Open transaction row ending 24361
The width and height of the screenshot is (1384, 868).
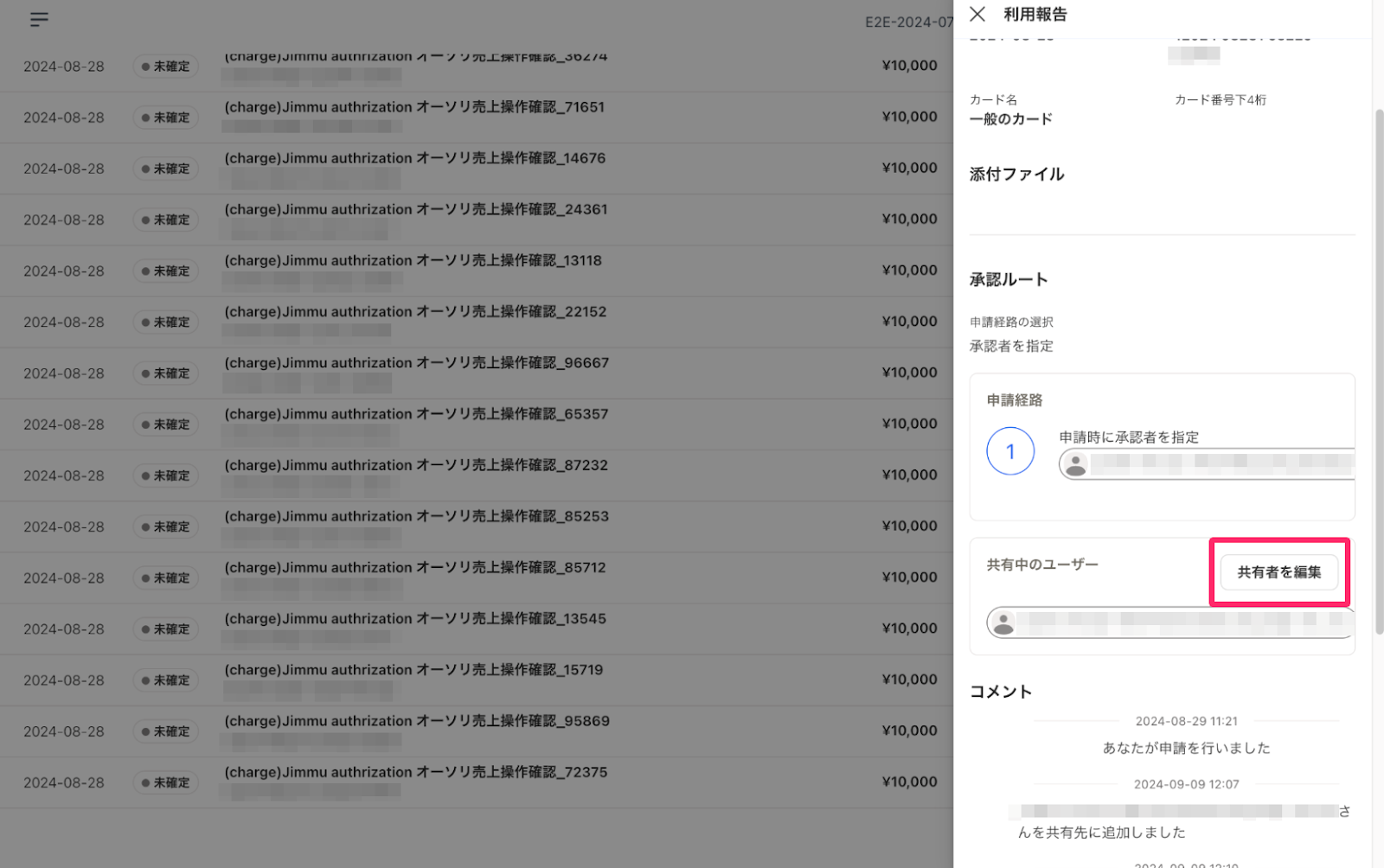tap(477, 220)
